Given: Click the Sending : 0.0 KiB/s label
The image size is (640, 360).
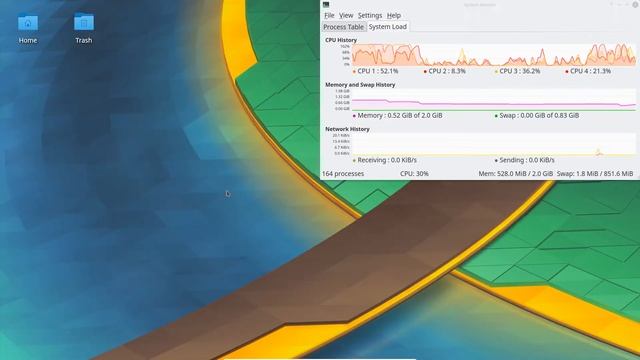Looking at the screenshot, I should click(524, 160).
